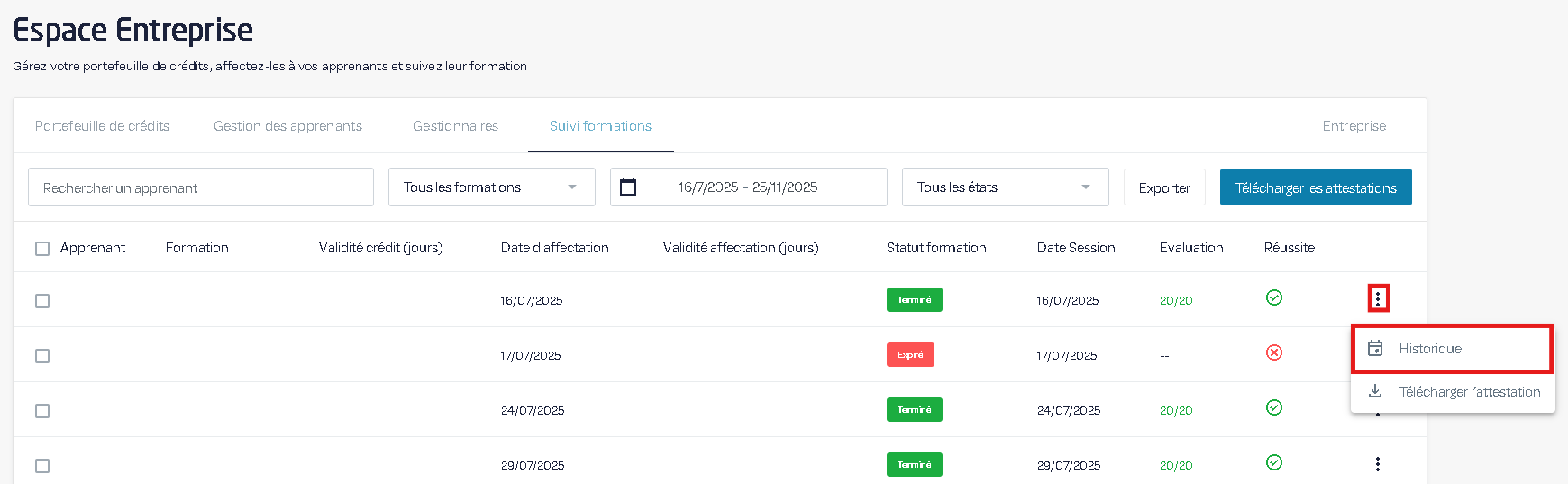Open the three-dot menu for the 29/07/2025 row

(x=1377, y=464)
